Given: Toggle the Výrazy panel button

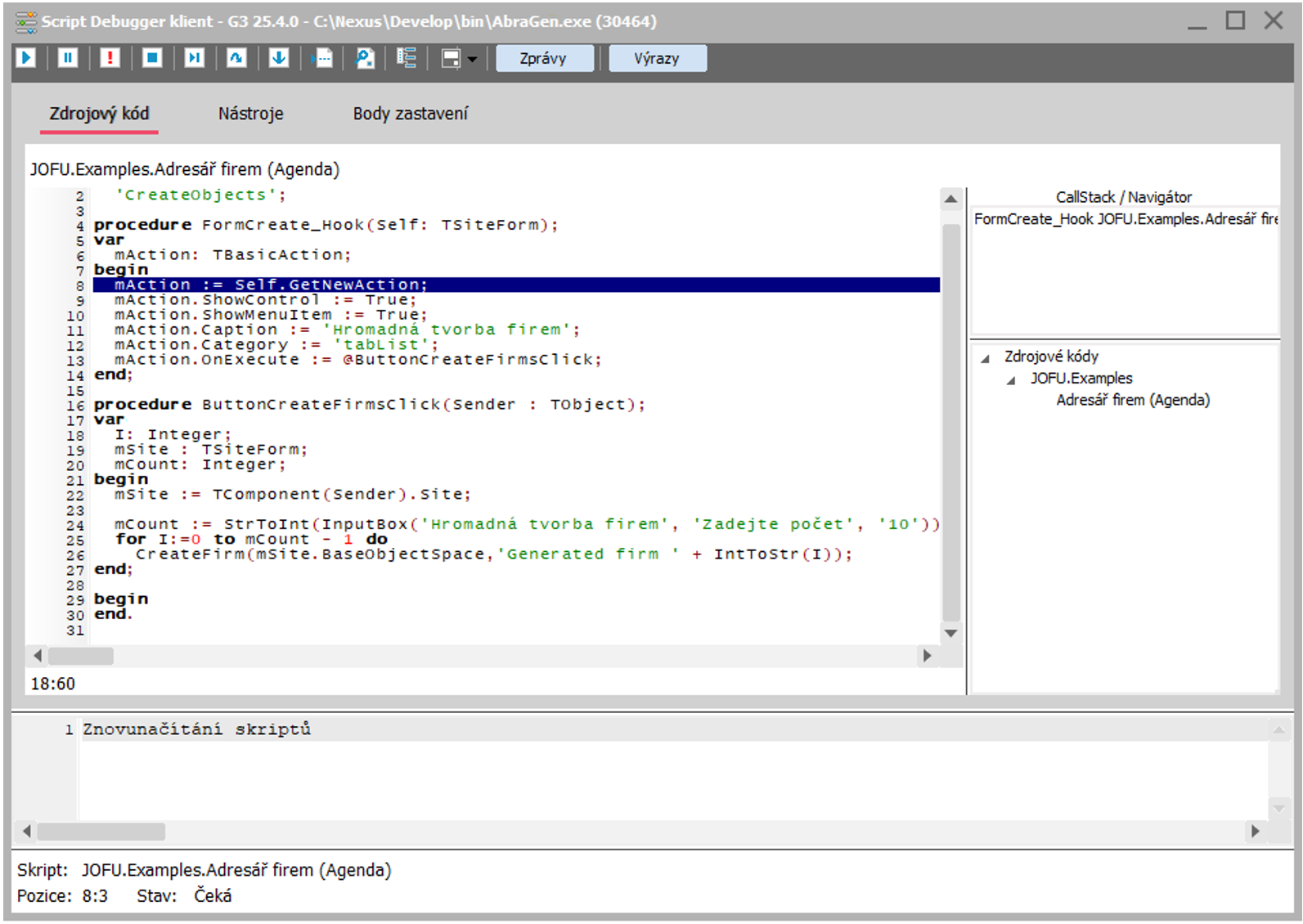Looking at the screenshot, I should [x=657, y=58].
